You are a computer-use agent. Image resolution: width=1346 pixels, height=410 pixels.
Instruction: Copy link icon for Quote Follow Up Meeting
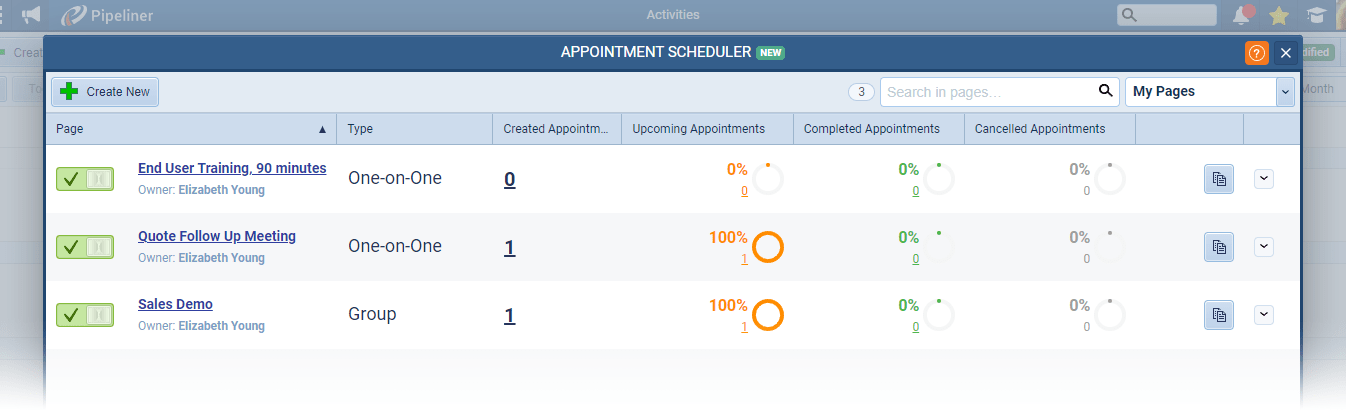(1218, 247)
